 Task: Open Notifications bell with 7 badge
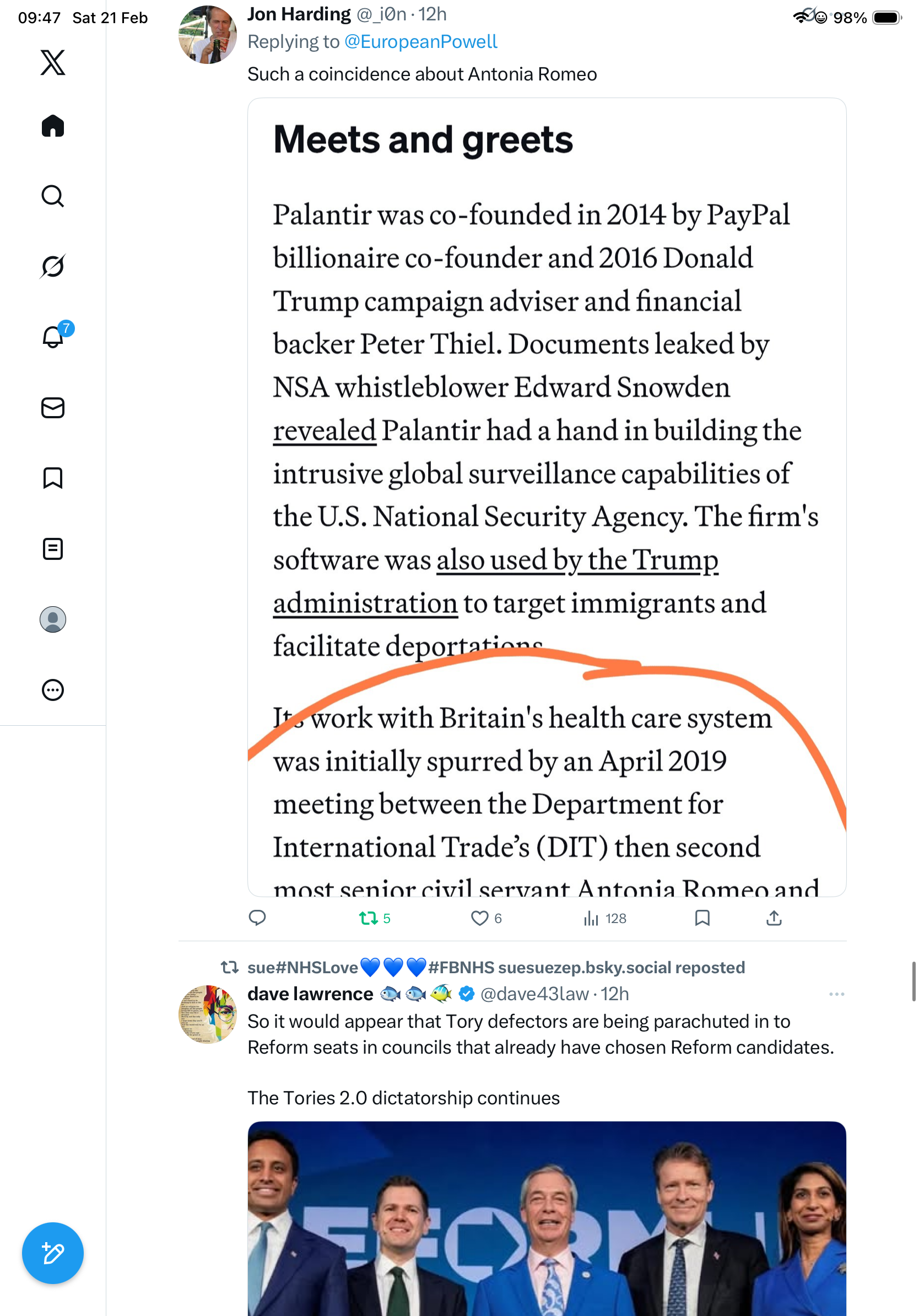tap(53, 337)
